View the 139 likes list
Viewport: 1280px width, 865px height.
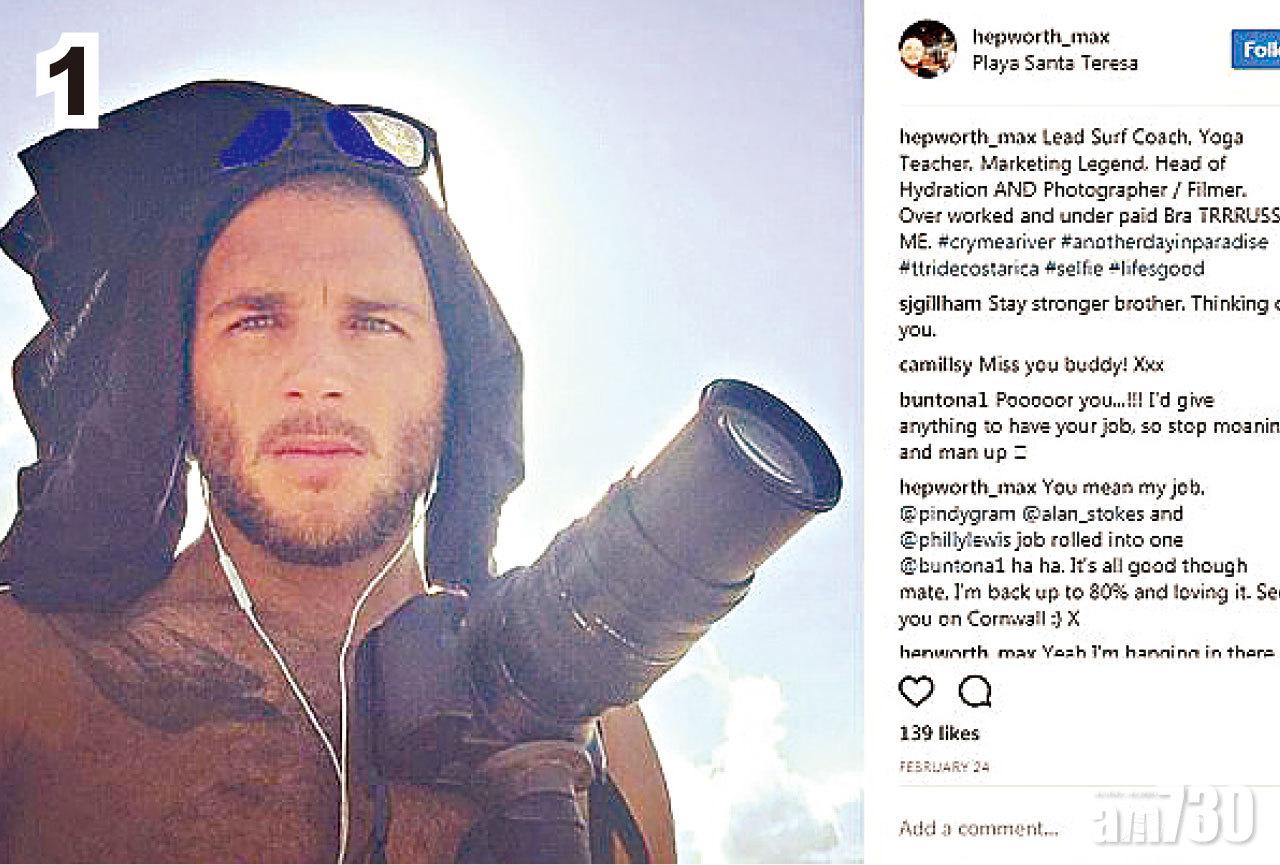click(x=939, y=733)
